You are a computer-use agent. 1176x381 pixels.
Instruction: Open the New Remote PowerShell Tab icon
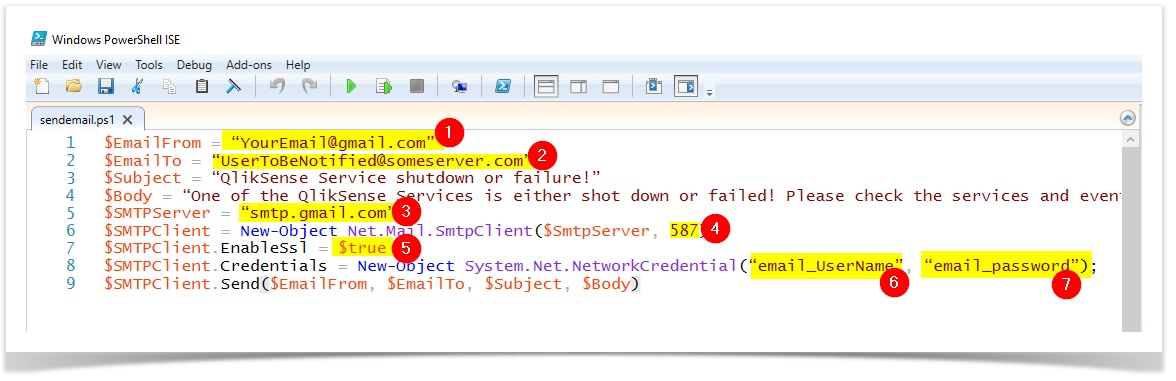tap(460, 87)
